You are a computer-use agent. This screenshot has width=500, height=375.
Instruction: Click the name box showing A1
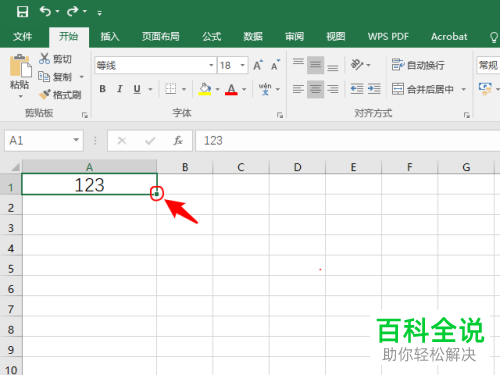[x=44, y=141]
